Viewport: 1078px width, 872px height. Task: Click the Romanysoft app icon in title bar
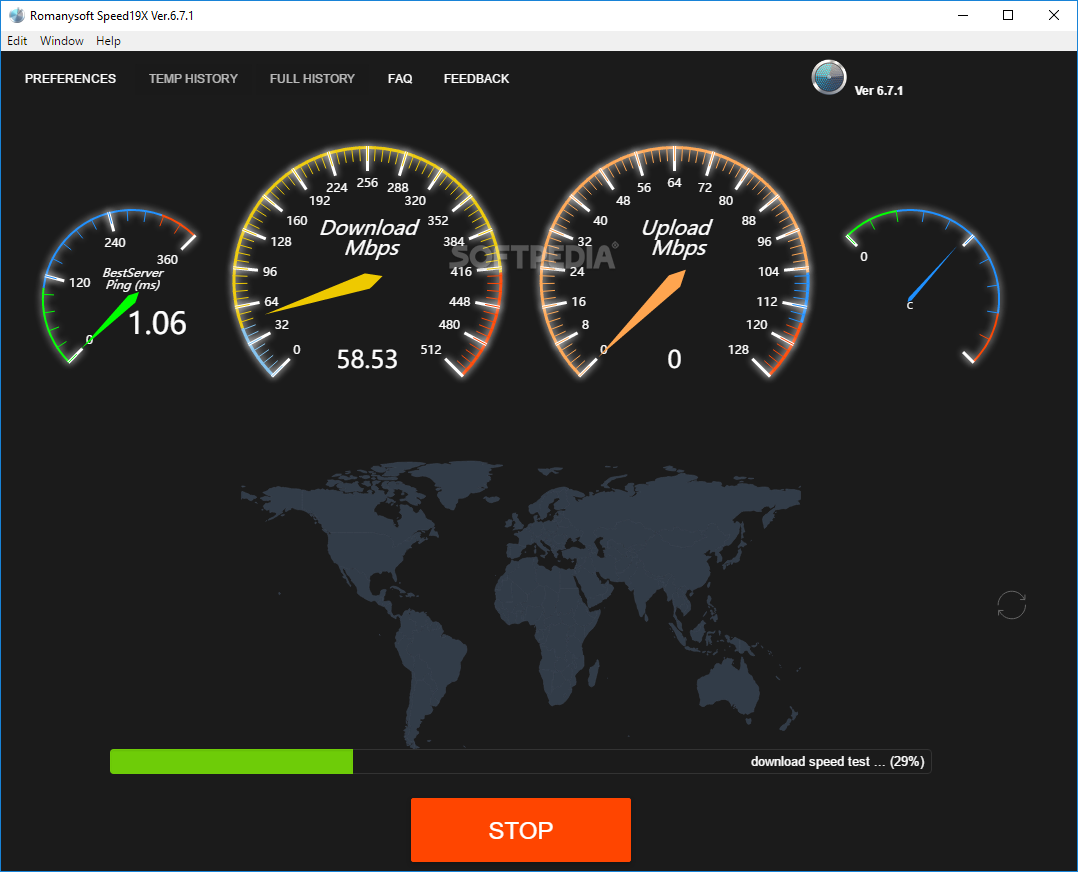tap(16, 15)
